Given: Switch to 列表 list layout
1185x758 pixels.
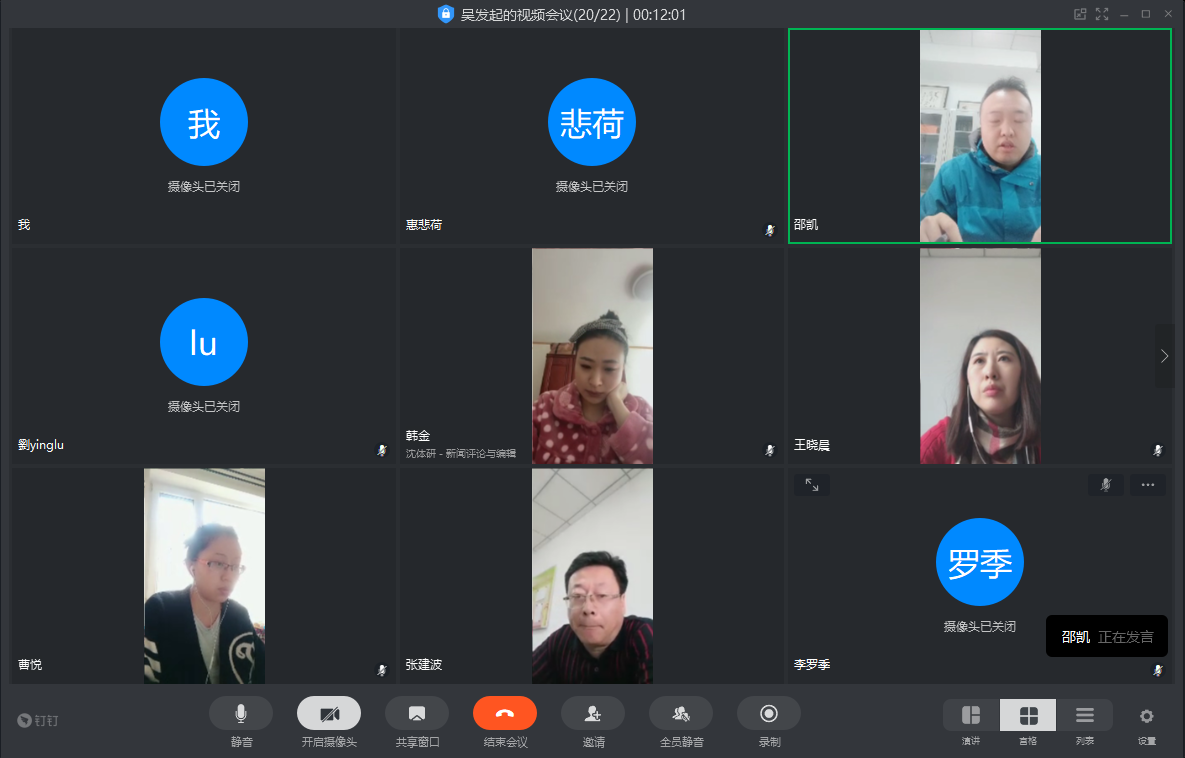Looking at the screenshot, I should pyautogui.click(x=1085, y=716).
